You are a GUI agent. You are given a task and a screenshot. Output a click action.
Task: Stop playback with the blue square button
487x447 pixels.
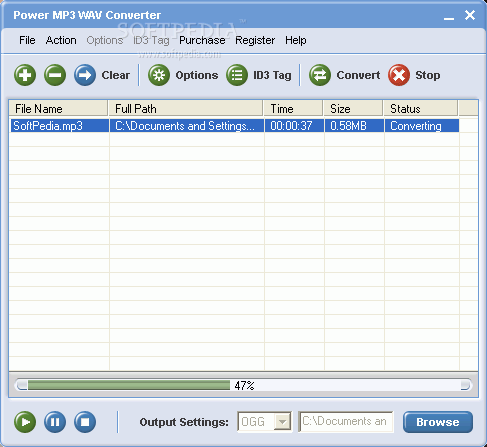pos(85,422)
